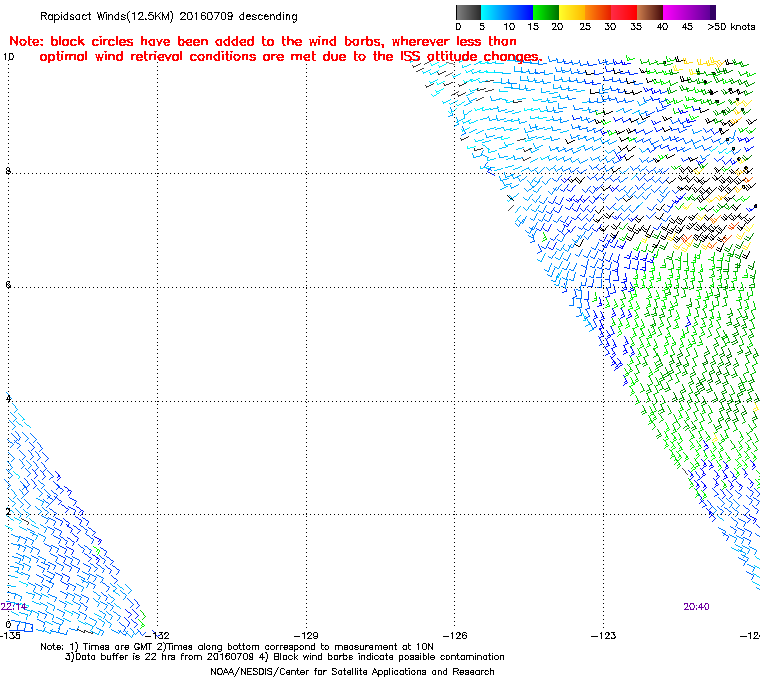
Task: Click the '>50 knots' legend label
Action: coord(731,27)
